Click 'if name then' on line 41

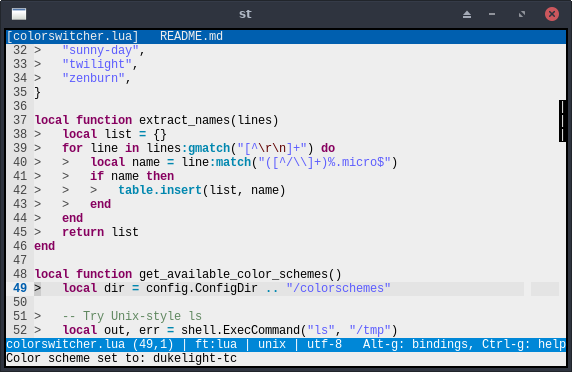[x=132, y=176]
